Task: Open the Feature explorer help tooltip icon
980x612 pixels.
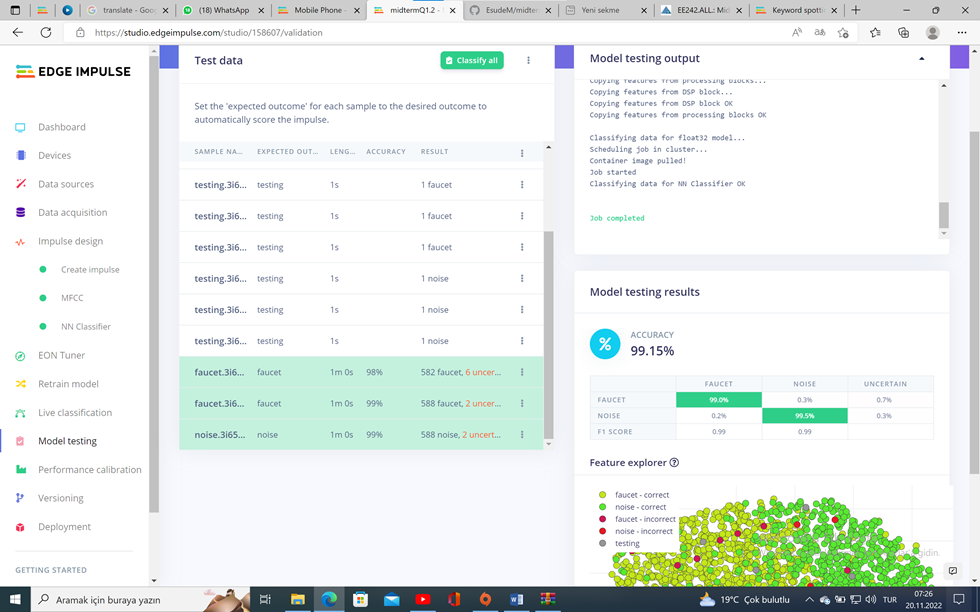Action: [x=675, y=463]
